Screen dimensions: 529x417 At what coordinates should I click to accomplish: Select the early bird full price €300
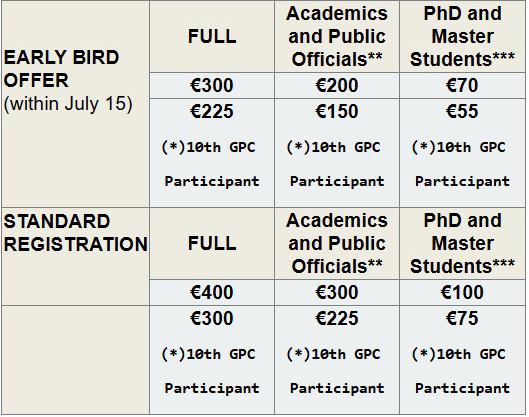click(x=212, y=85)
